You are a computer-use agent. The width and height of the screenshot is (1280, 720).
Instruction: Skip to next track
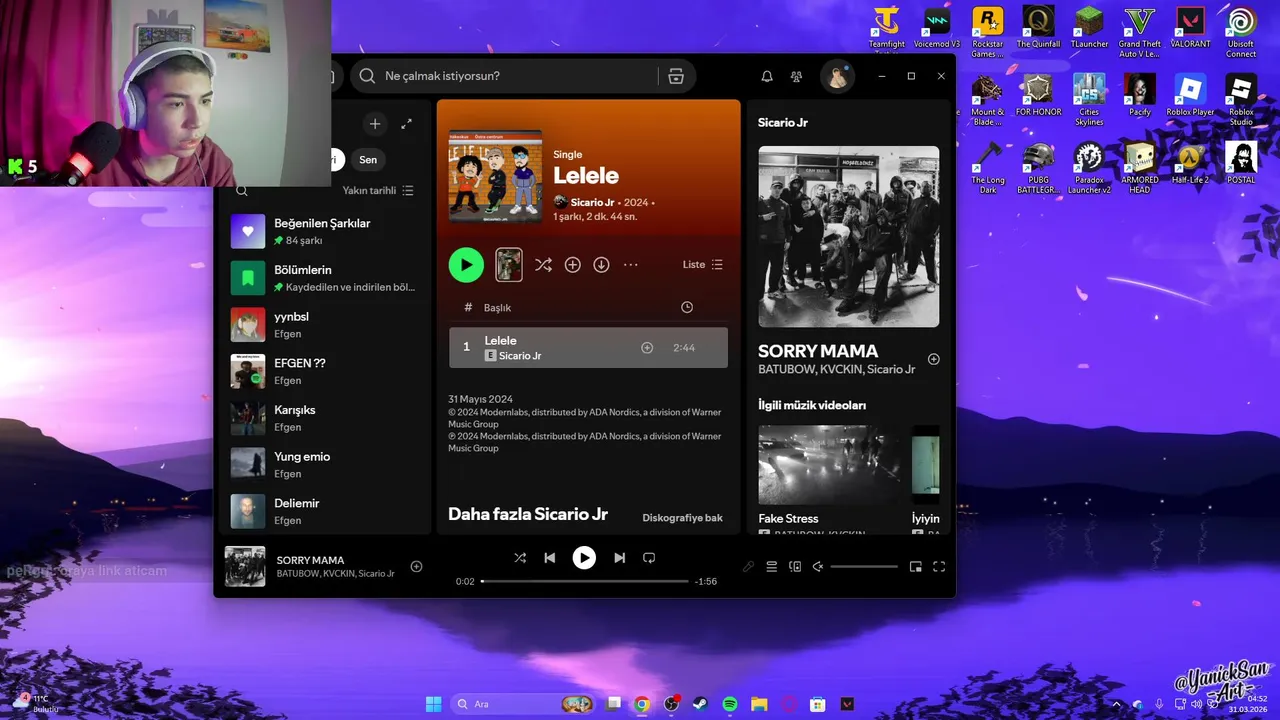tap(619, 558)
